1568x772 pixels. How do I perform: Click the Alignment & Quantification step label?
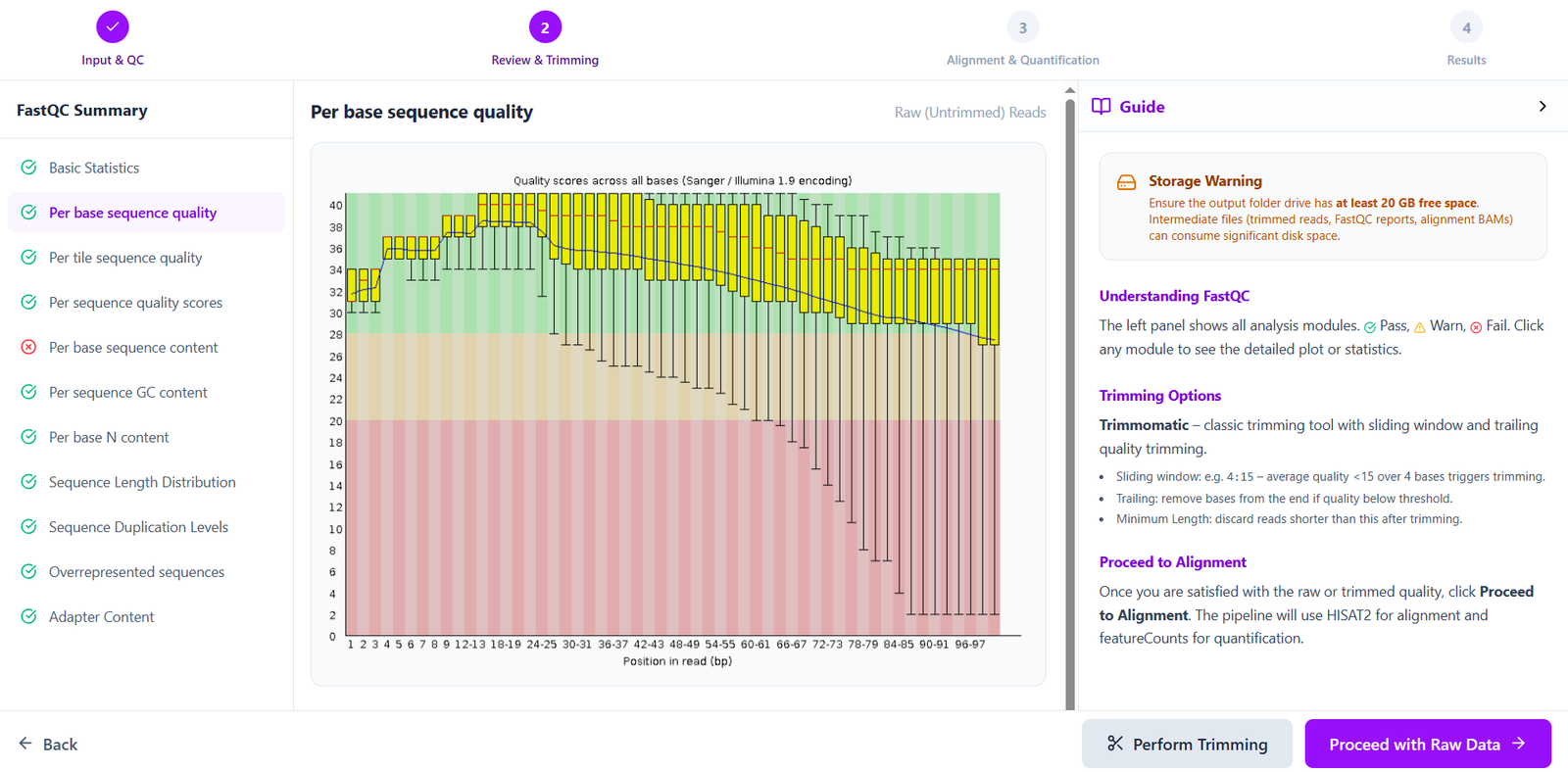[1023, 60]
